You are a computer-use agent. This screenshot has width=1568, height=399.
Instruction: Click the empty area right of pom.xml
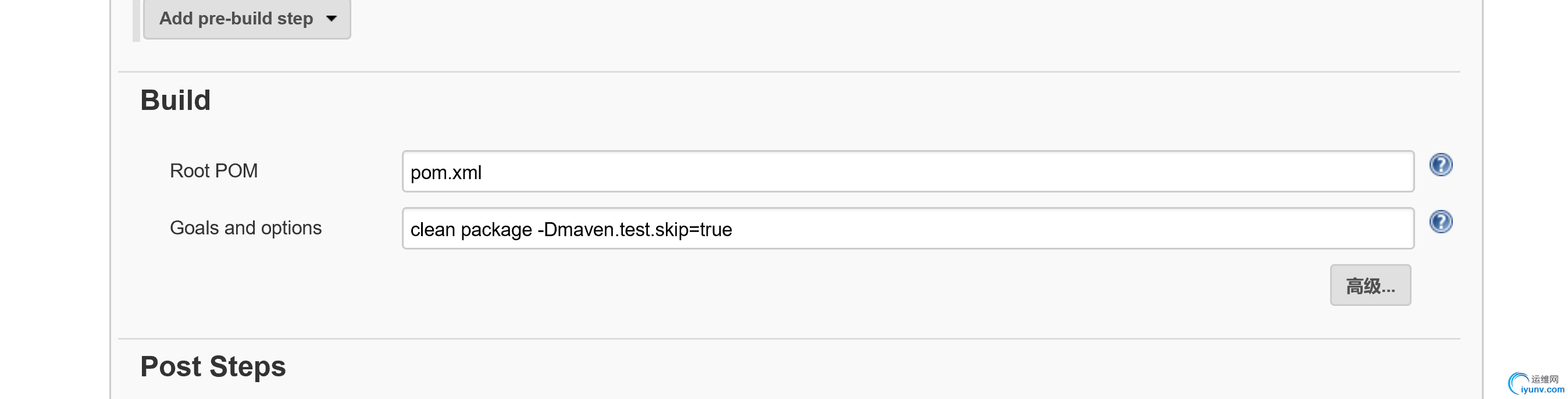[913, 172]
